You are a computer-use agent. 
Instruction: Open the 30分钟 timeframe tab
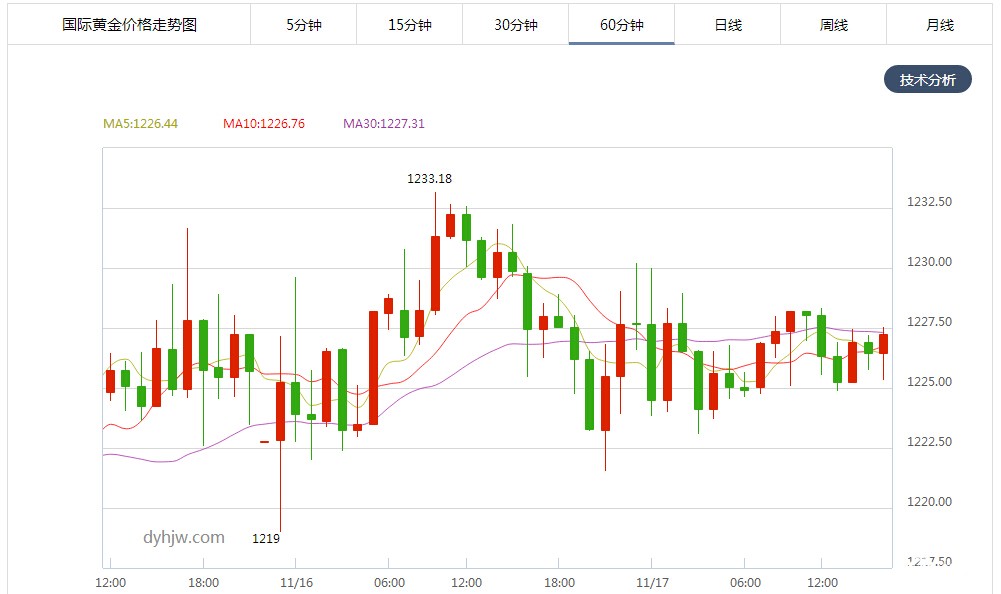click(x=515, y=25)
